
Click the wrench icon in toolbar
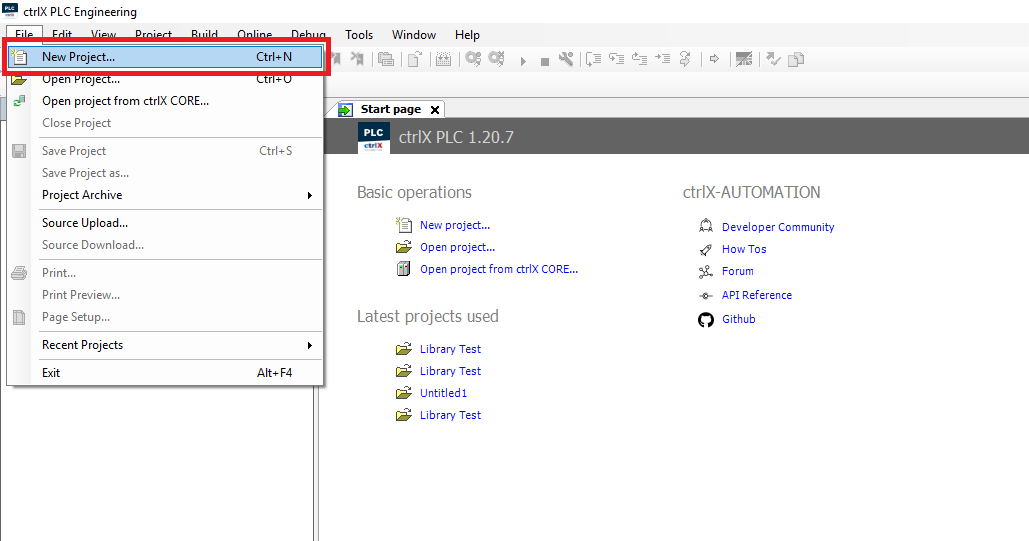(x=566, y=59)
